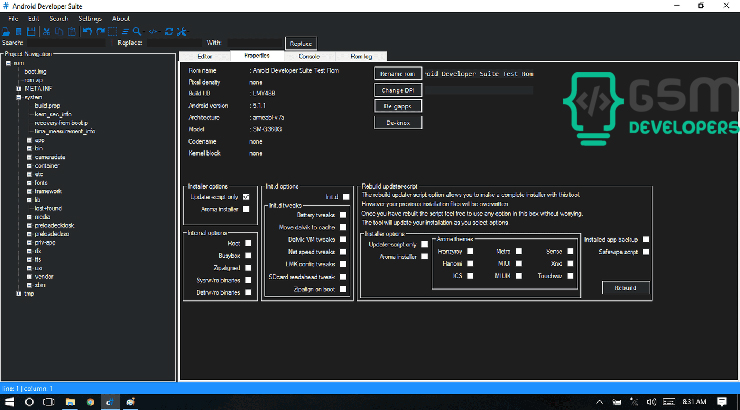Enable the Root checkbox
The image size is (740, 410).
[x=248, y=243]
